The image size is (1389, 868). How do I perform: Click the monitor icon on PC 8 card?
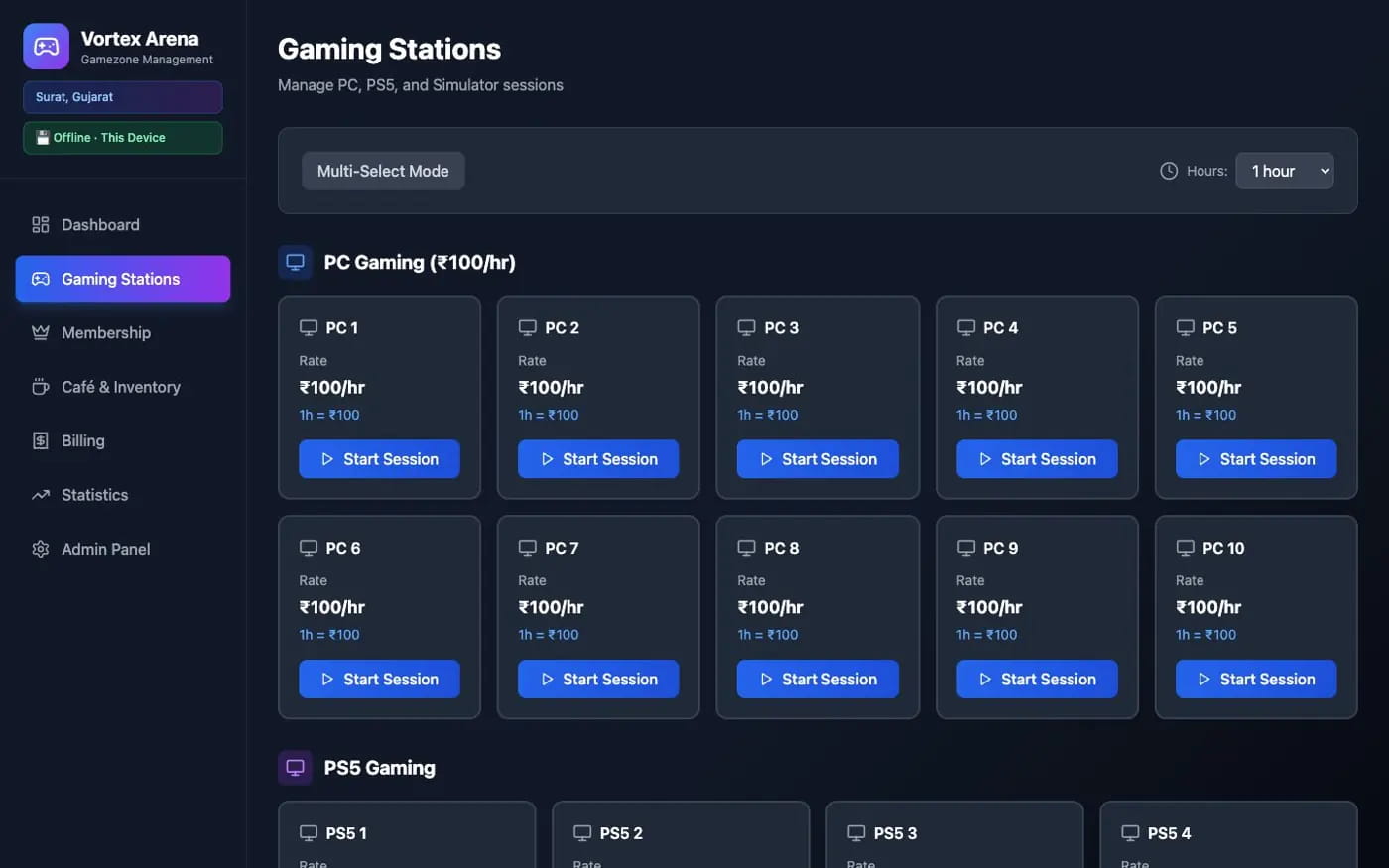pos(746,548)
